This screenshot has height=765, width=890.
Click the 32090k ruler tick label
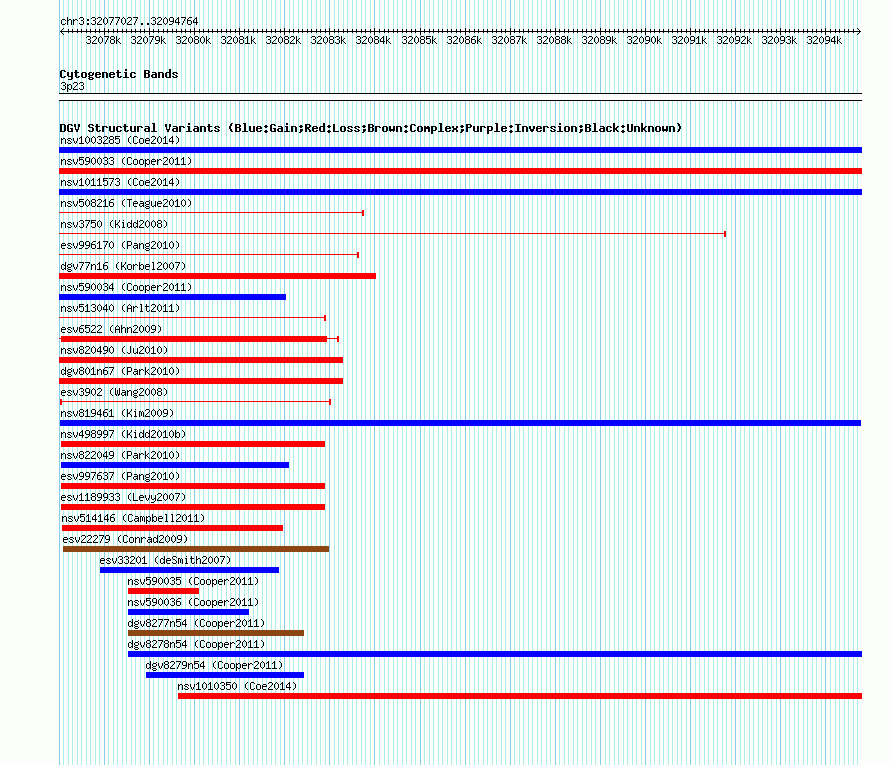tap(644, 40)
